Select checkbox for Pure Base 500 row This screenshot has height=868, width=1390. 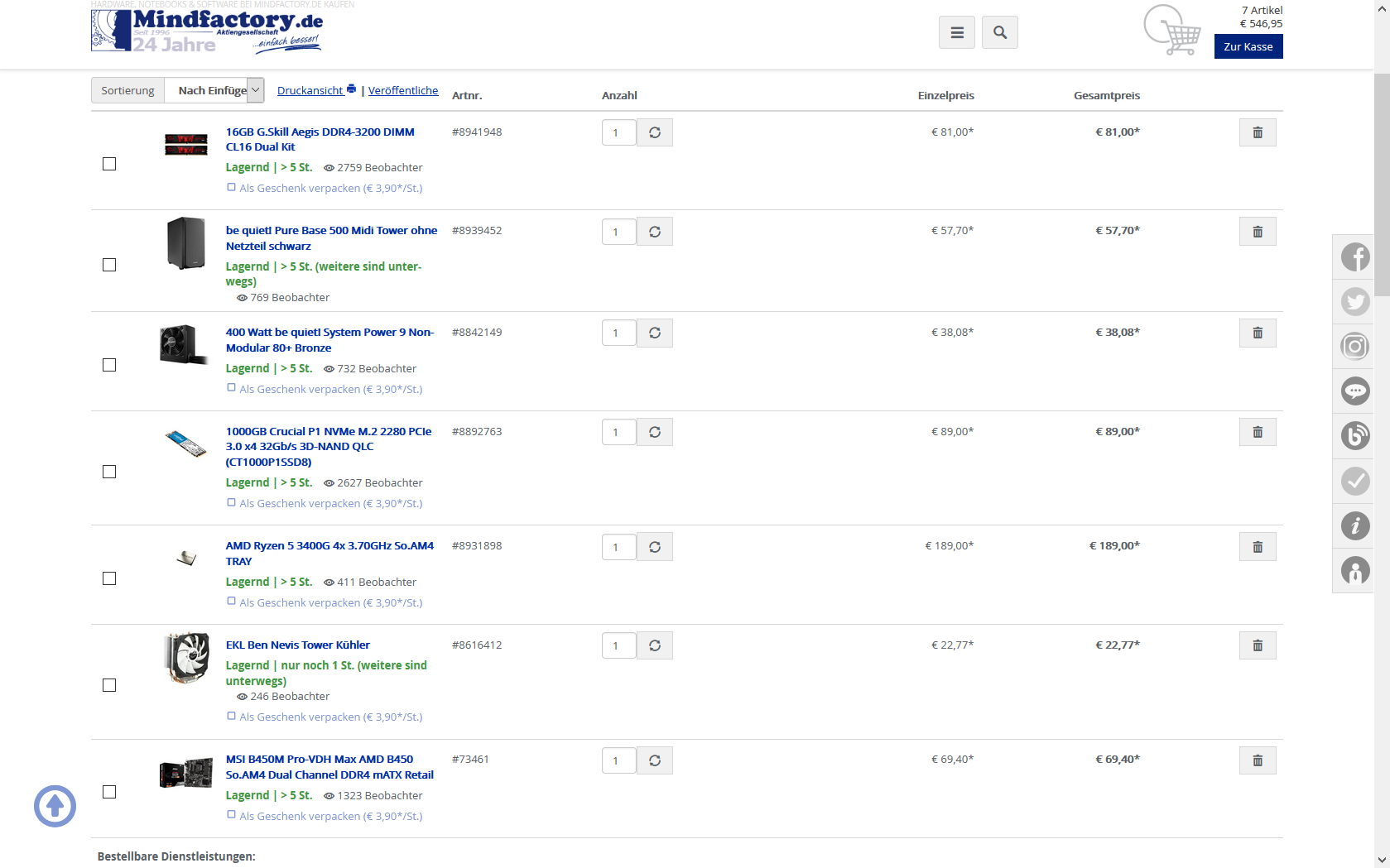point(109,265)
